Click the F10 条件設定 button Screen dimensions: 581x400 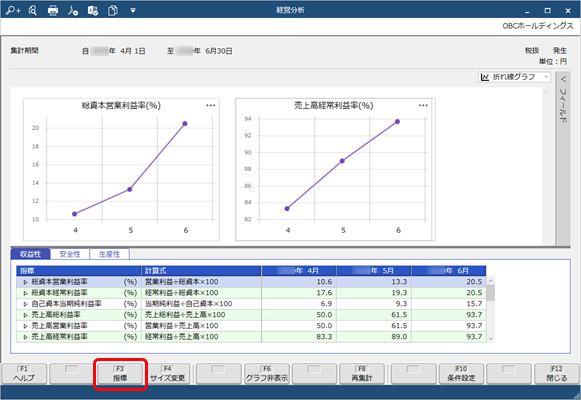tap(461, 374)
